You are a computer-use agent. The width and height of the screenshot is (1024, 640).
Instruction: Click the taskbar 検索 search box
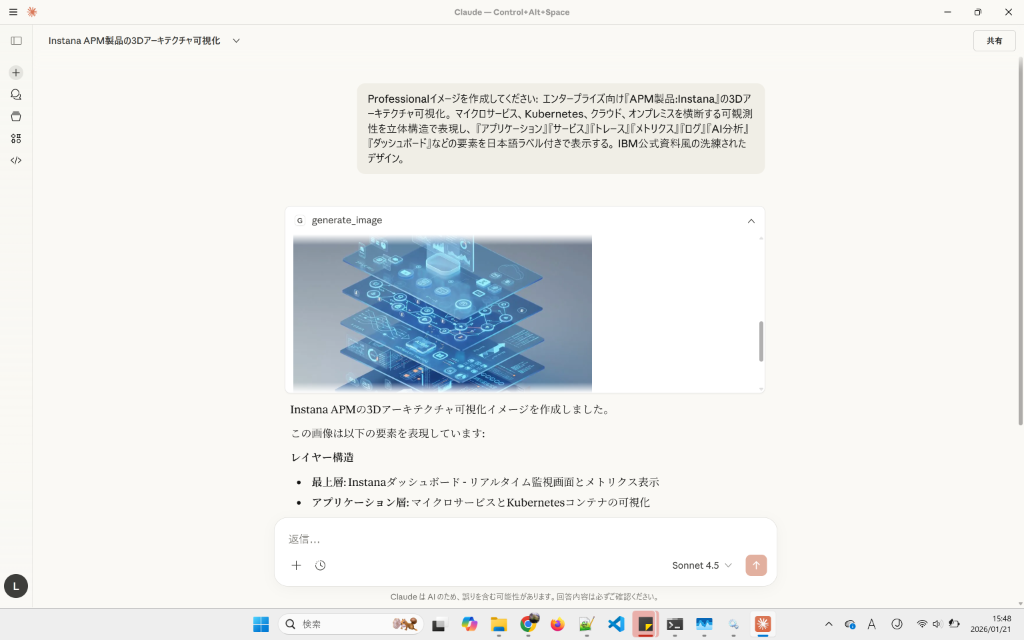[x=351, y=624]
